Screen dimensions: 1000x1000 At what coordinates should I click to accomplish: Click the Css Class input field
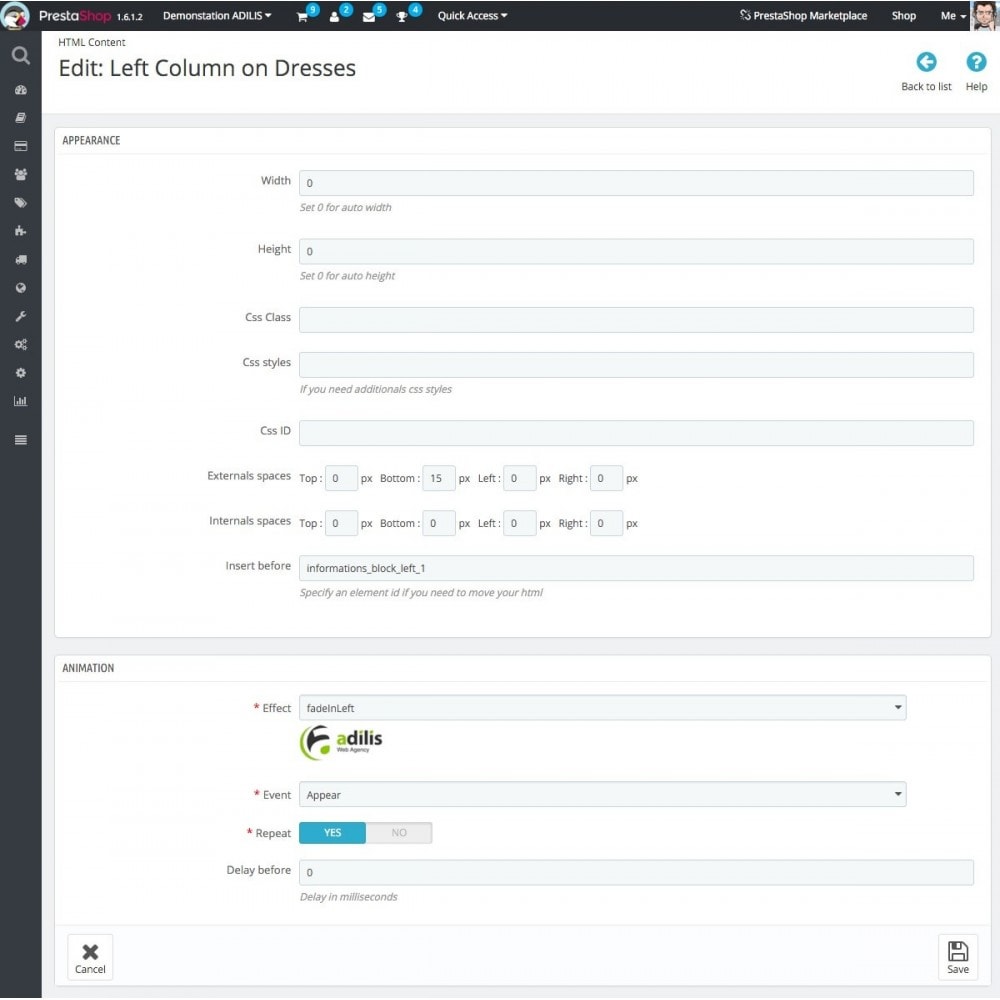pyautogui.click(x=636, y=320)
